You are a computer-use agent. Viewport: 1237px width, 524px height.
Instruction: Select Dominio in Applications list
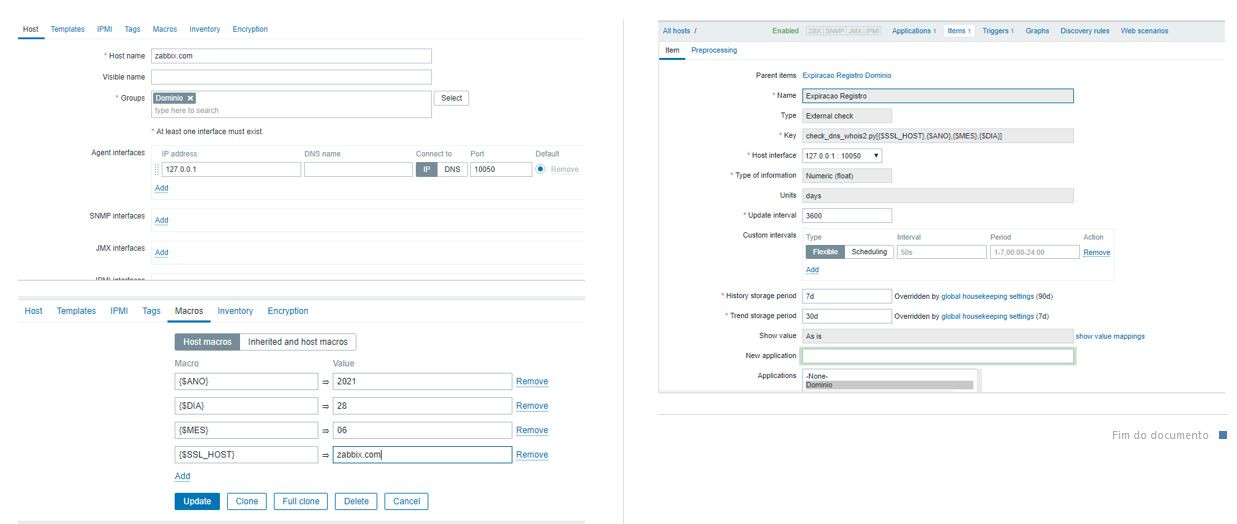[x=889, y=385]
